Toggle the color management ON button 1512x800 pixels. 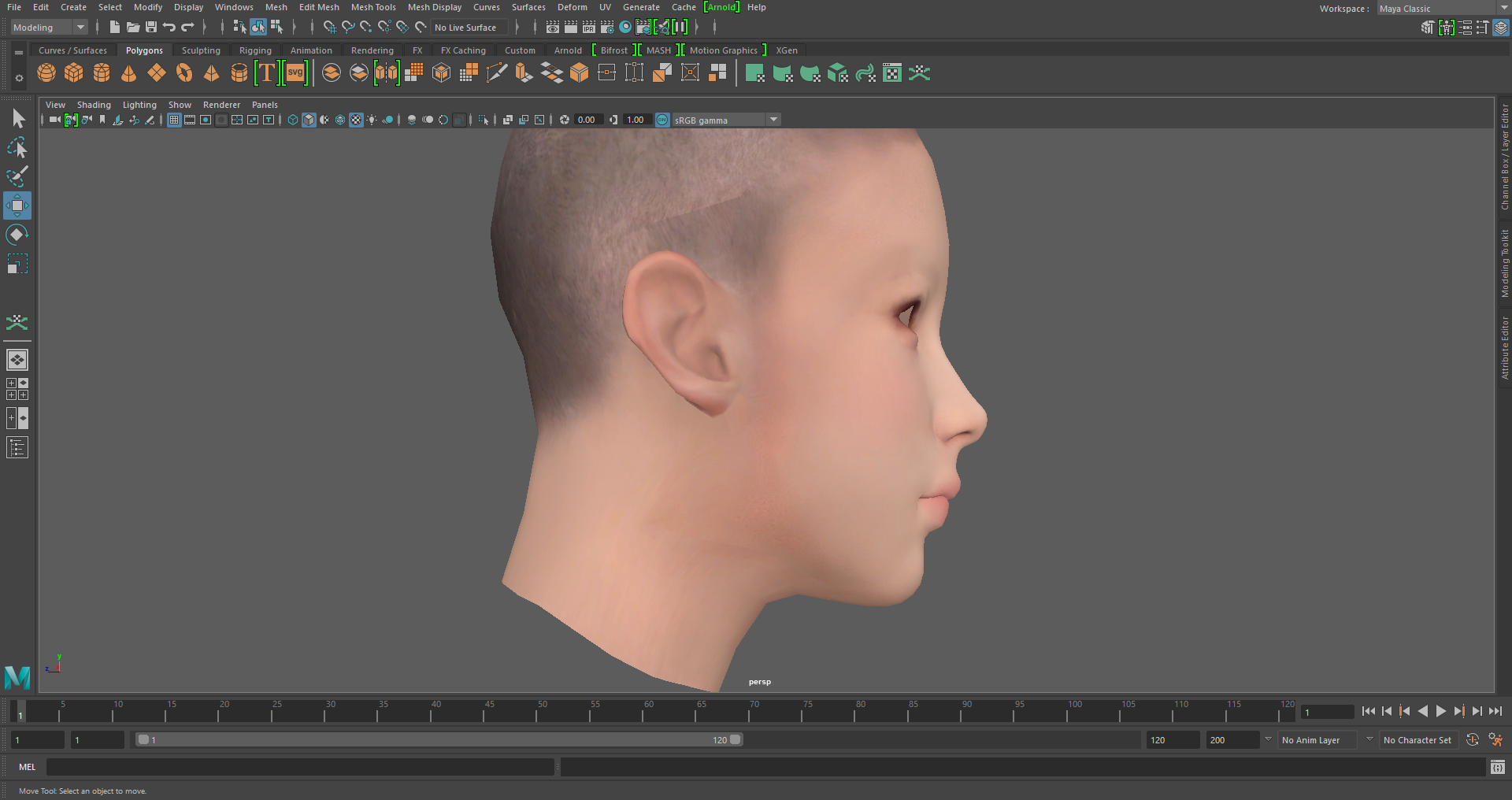(662, 120)
